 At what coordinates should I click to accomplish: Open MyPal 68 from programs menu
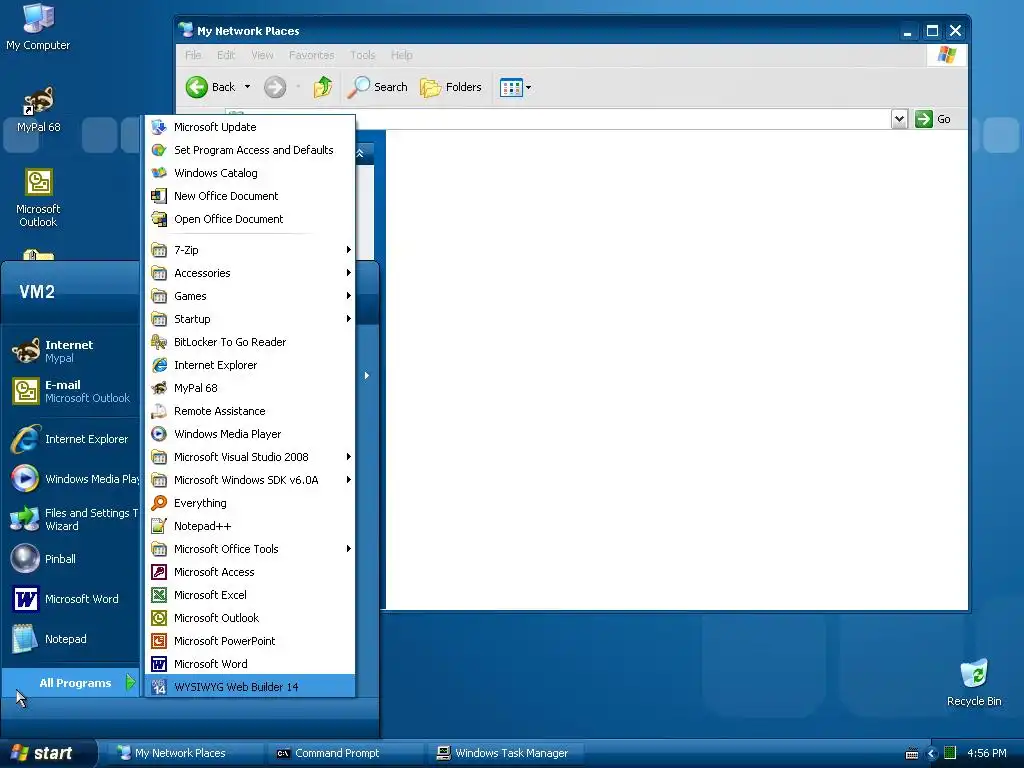pyautogui.click(x=250, y=388)
